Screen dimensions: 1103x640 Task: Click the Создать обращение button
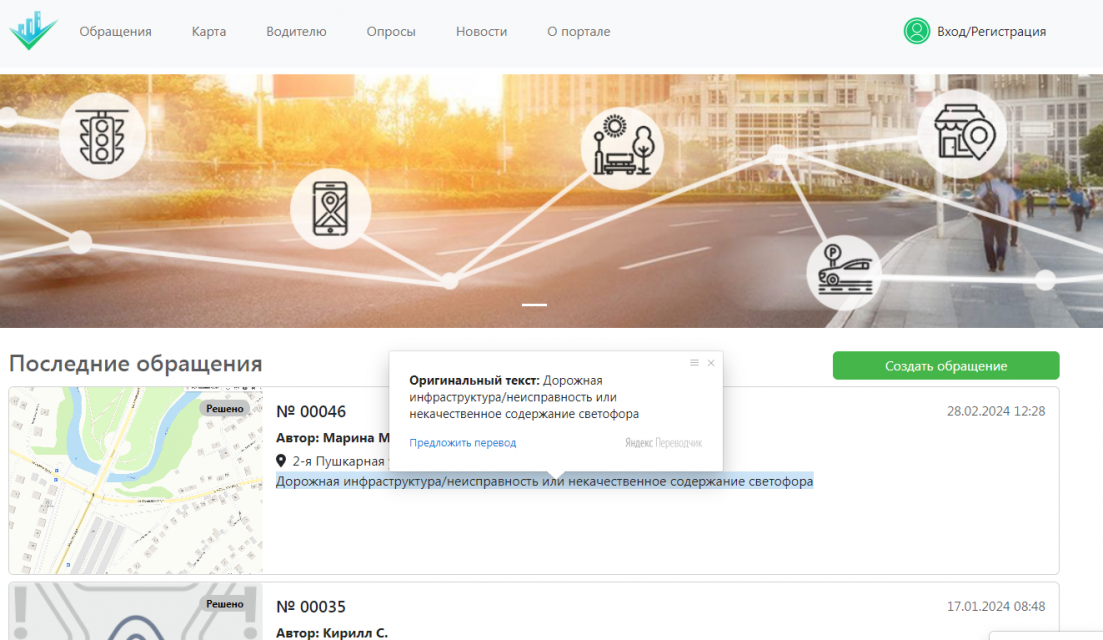pyautogui.click(x=945, y=365)
